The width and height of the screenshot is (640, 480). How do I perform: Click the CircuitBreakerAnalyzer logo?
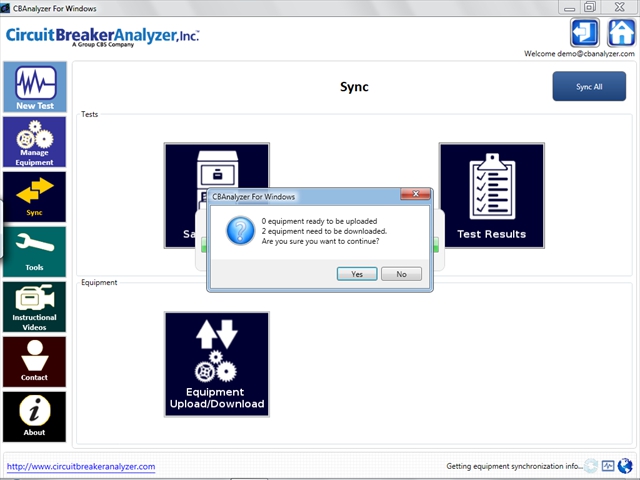click(102, 37)
